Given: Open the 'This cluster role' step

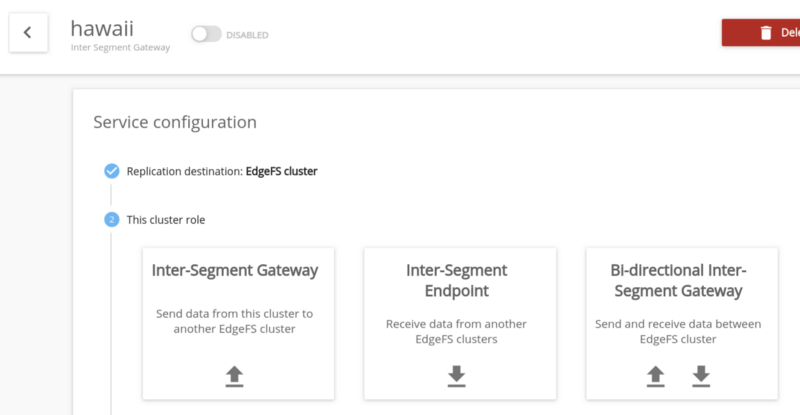Looking at the screenshot, I should (166, 219).
